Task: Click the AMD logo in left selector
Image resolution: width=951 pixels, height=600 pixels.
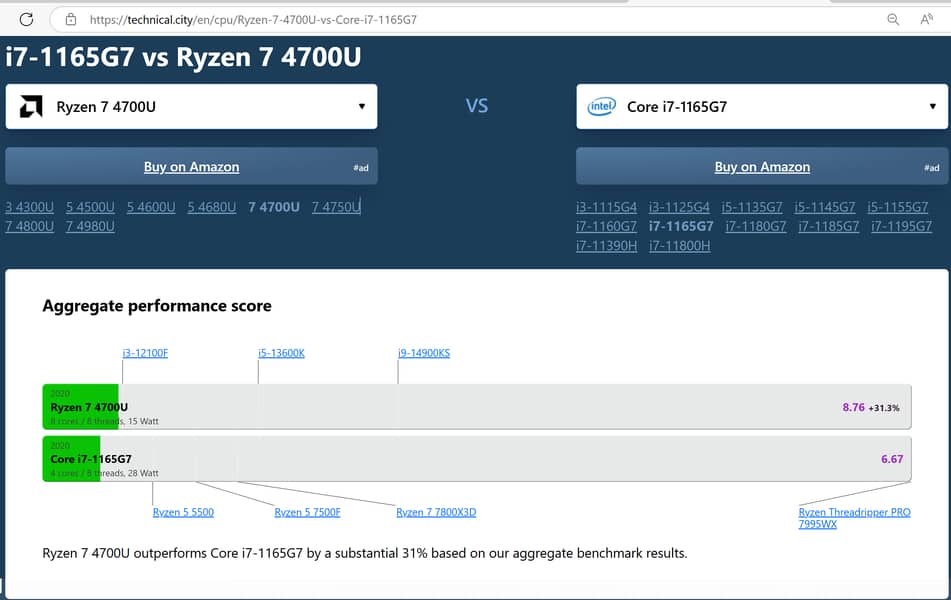Action: (x=31, y=107)
